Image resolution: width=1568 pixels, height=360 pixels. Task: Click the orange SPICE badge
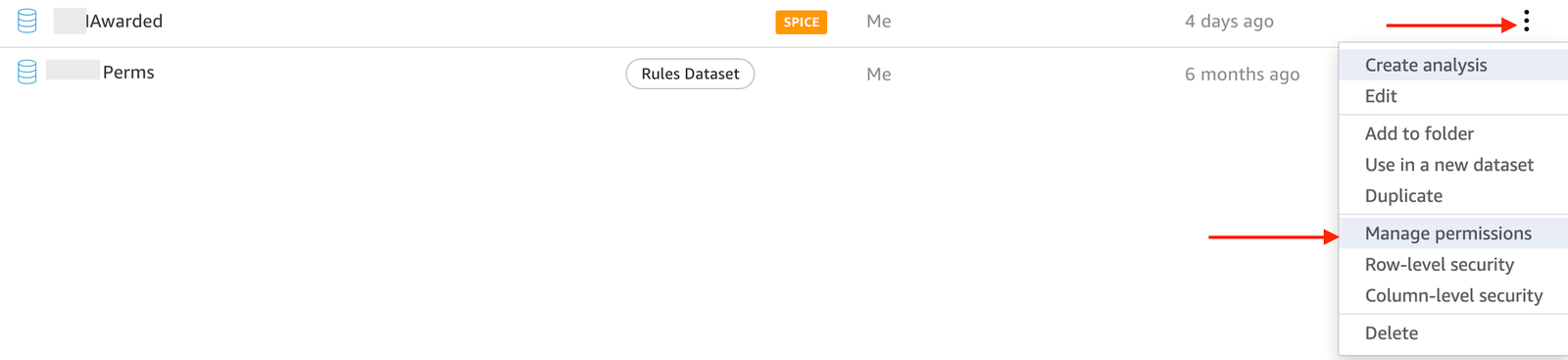(801, 22)
